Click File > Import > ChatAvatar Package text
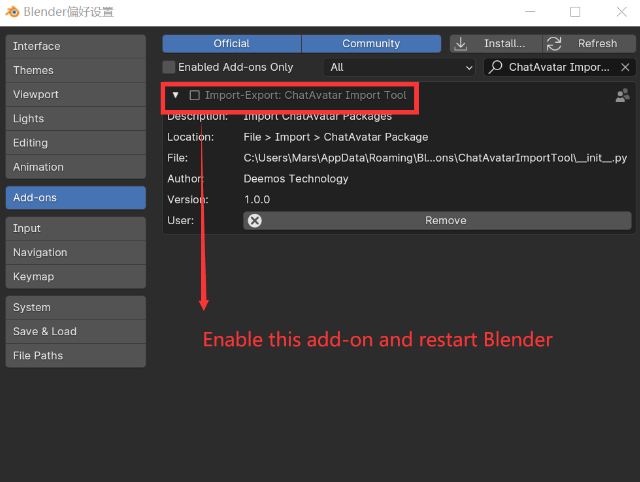640x482 pixels. 336,137
